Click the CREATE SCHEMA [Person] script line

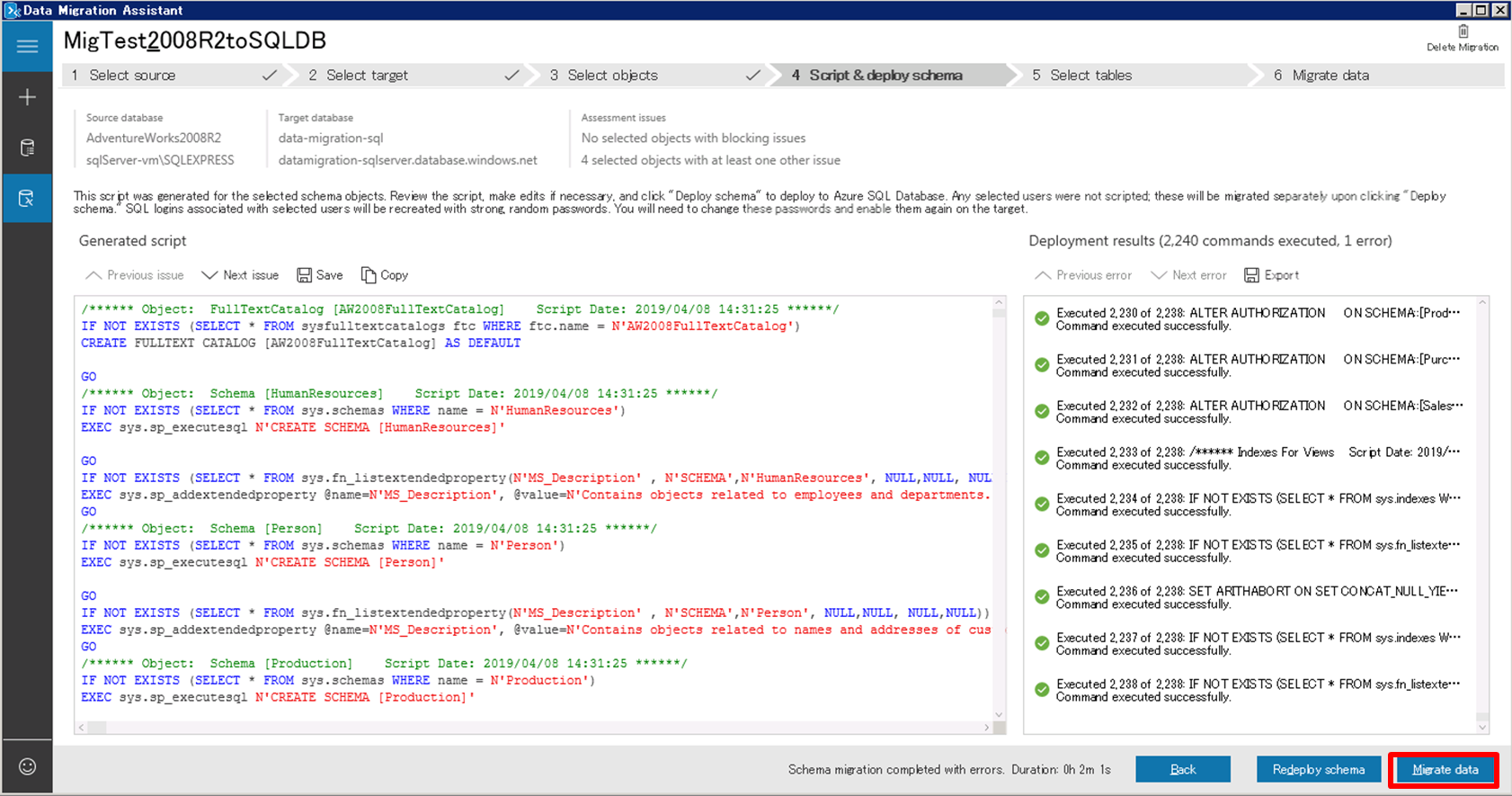pyautogui.click(x=262, y=562)
